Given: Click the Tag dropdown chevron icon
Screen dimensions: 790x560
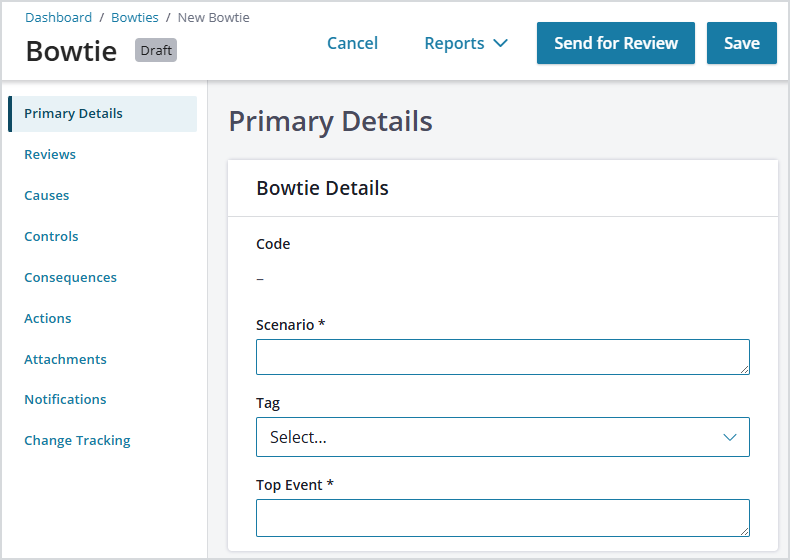Looking at the screenshot, I should point(730,437).
